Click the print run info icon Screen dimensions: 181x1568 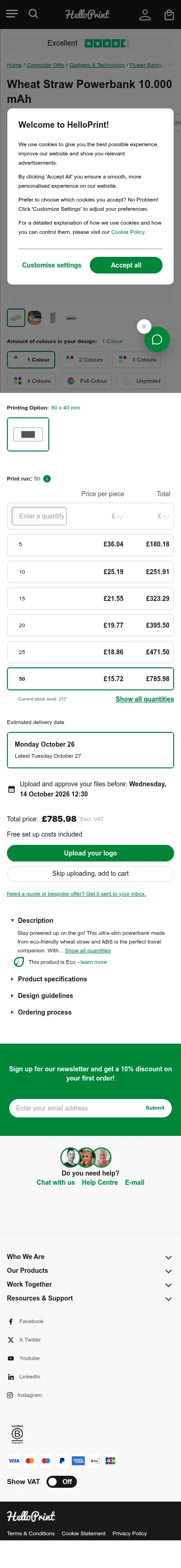click(x=47, y=478)
